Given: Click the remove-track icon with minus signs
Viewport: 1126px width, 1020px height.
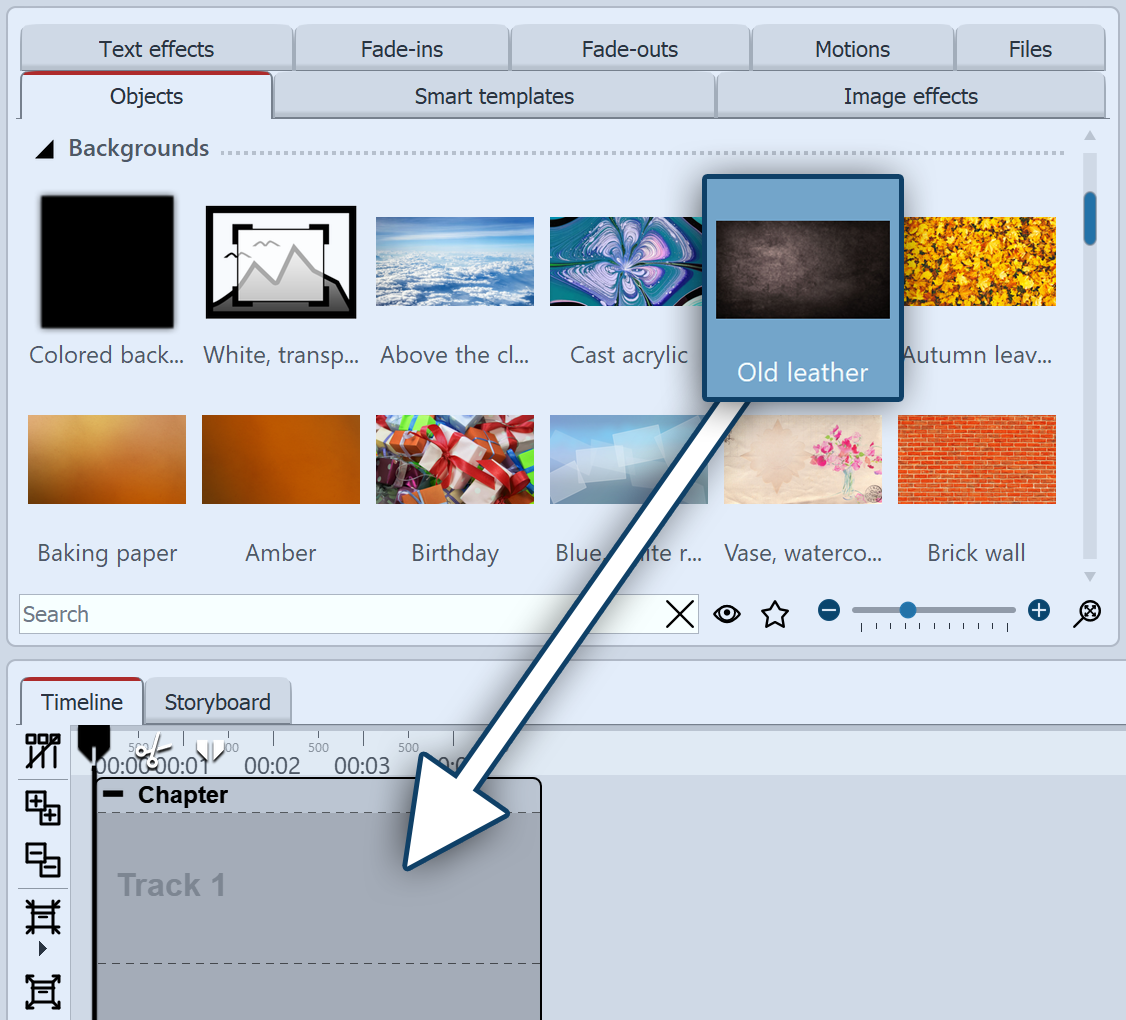Looking at the screenshot, I should (41, 858).
